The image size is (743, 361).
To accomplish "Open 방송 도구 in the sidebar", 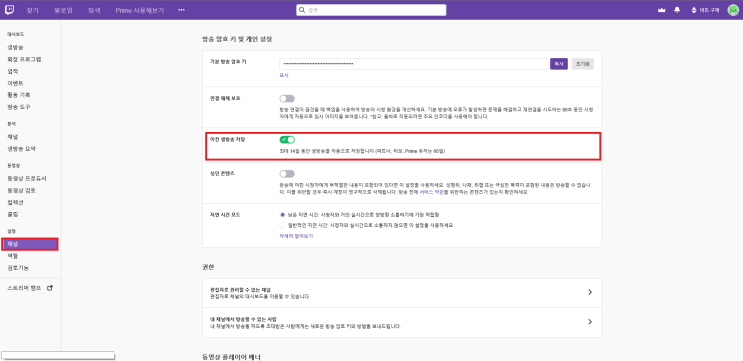I will pos(19,107).
